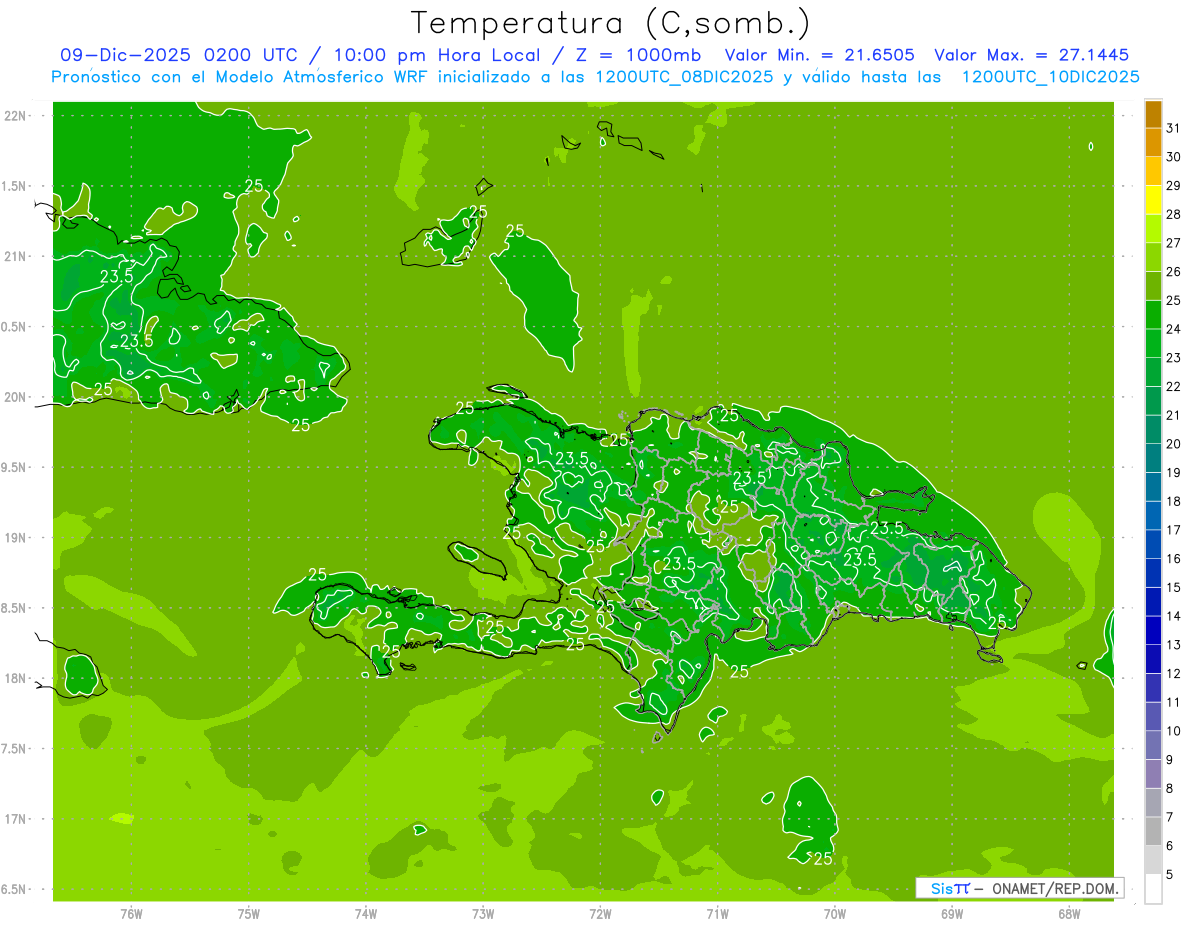This screenshot has height=927, width=1200.
Task: Select the '1200UTC_10DIC2025' valid-until time text
Action: pyautogui.click(x=1050, y=77)
